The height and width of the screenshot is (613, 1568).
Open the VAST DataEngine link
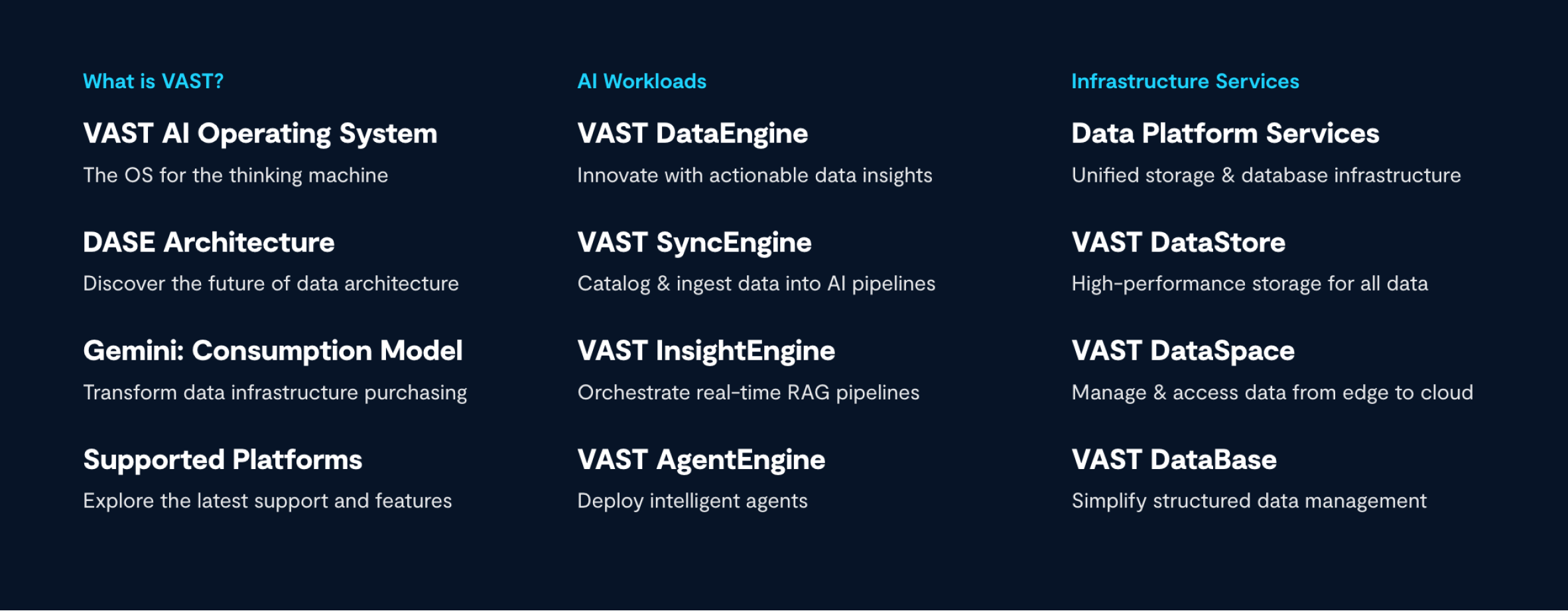tap(692, 135)
